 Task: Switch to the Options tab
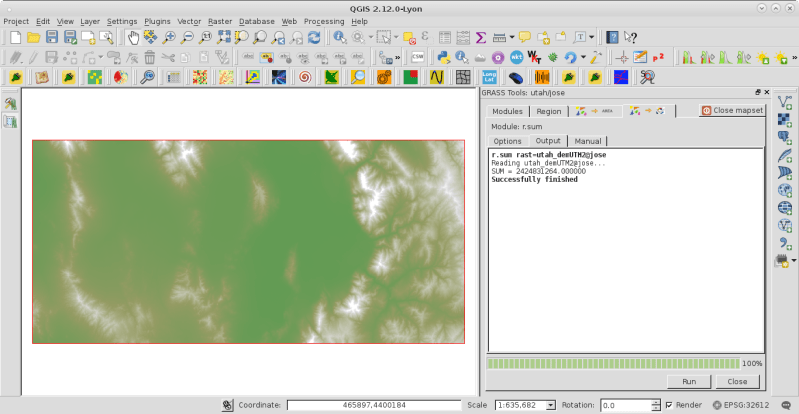508,141
